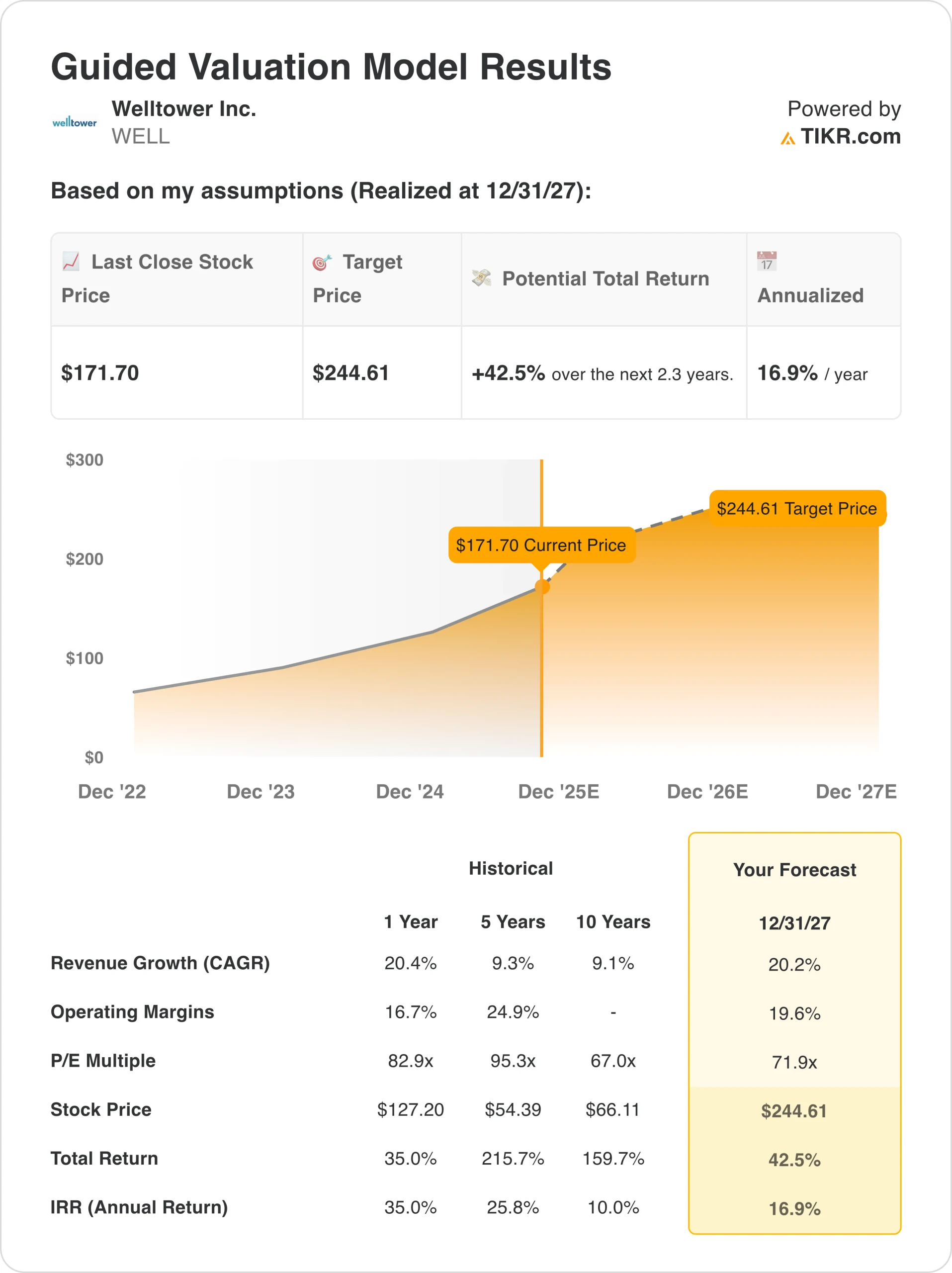Open the TIKR.com link
This screenshot has width=952, height=1273.
[850, 136]
